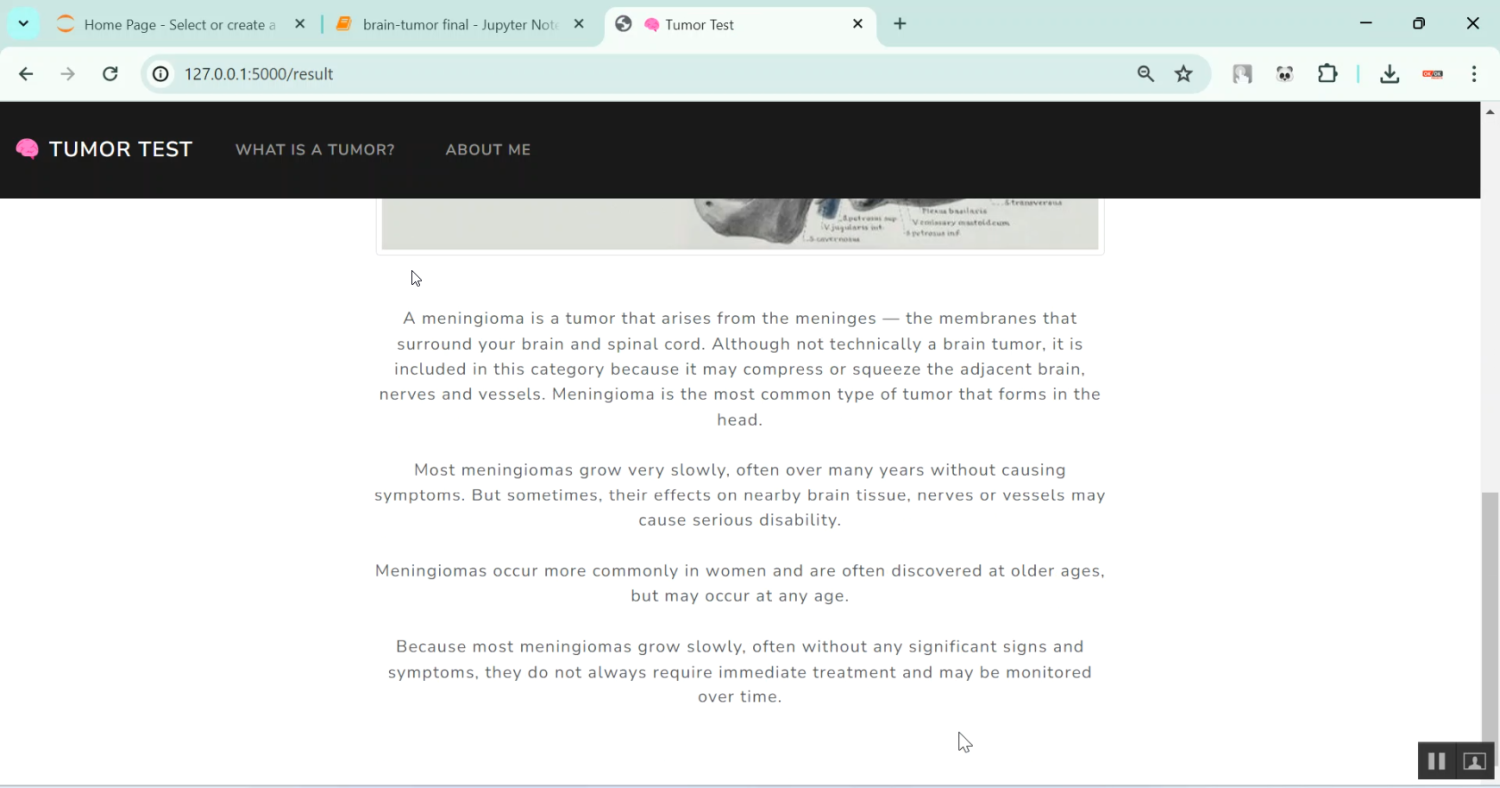Open the browser downloads icon

point(1390,74)
